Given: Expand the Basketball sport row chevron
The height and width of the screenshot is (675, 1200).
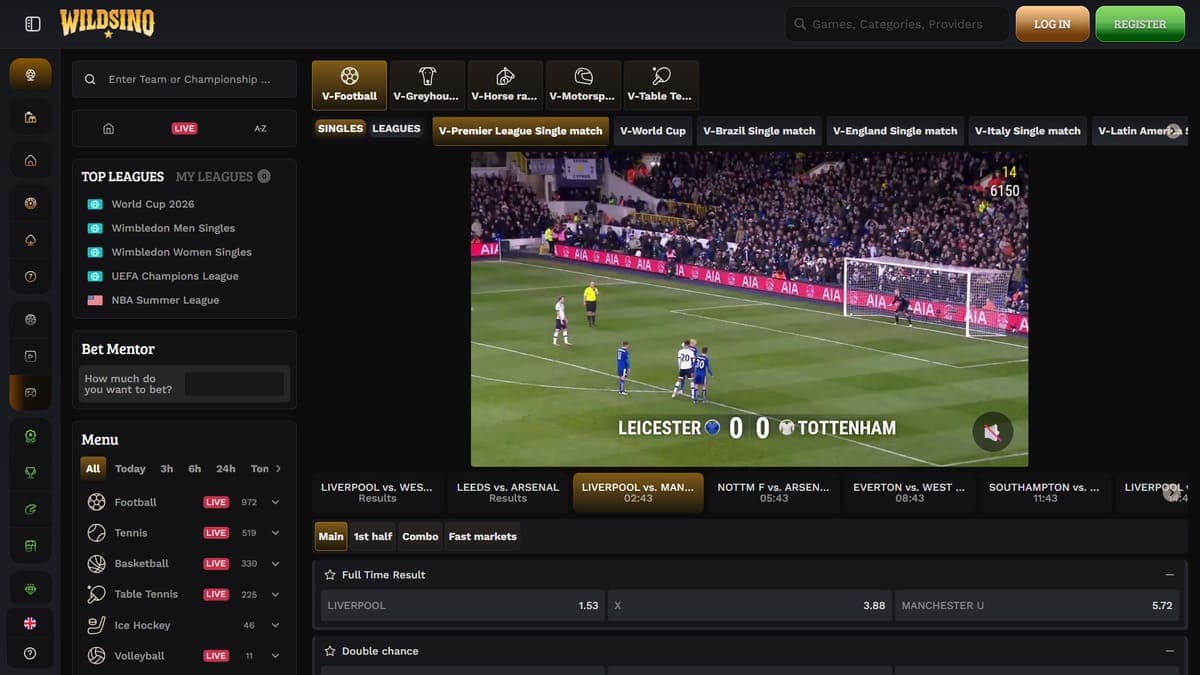Looking at the screenshot, I should (275, 564).
